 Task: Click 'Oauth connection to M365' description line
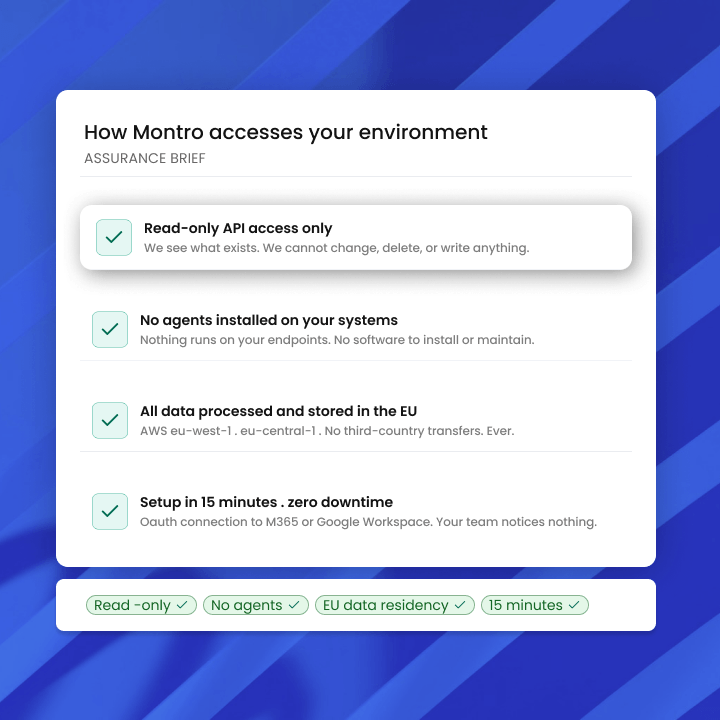(368, 522)
